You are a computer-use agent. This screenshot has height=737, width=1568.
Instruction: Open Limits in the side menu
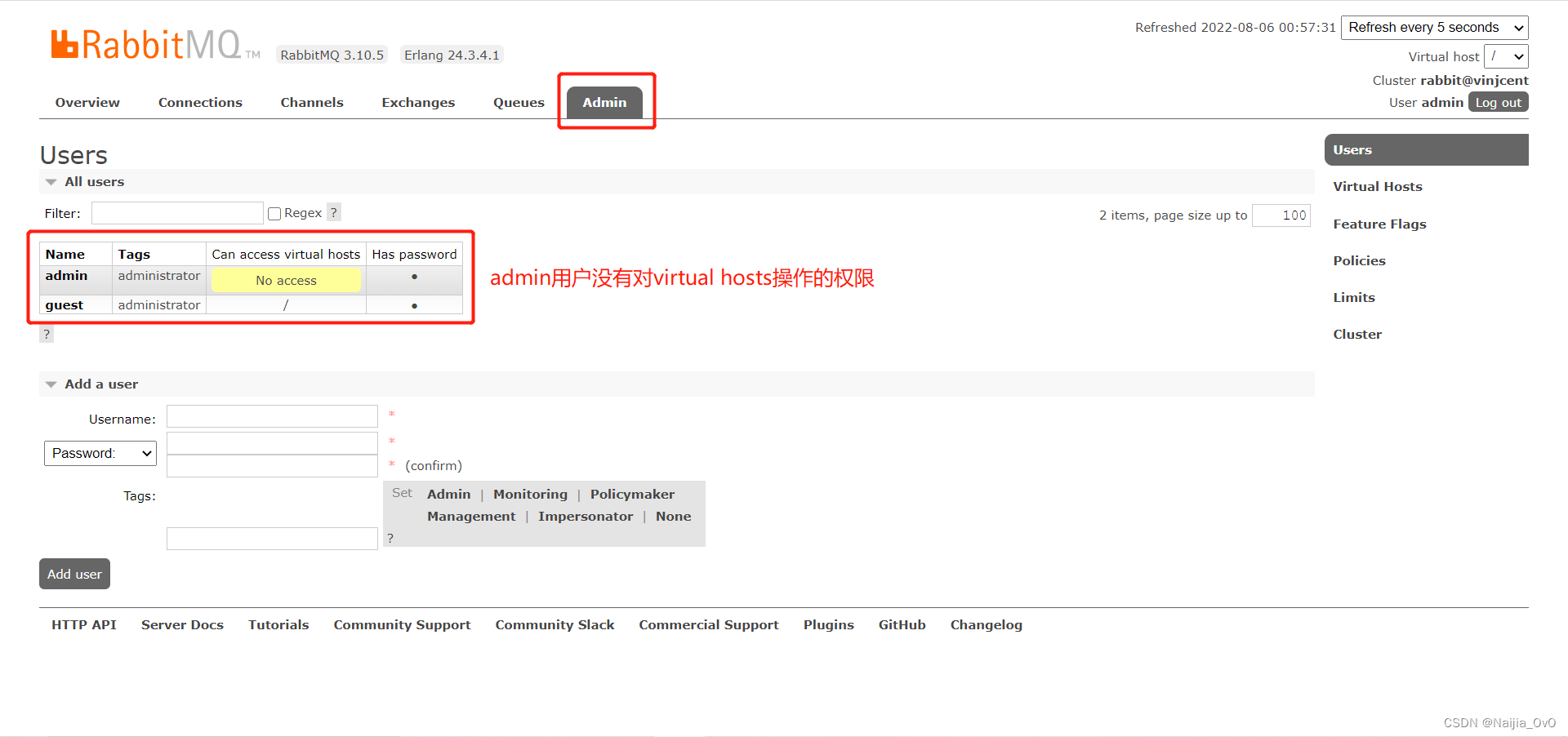pyautogui.click(x=1354, y=298)
